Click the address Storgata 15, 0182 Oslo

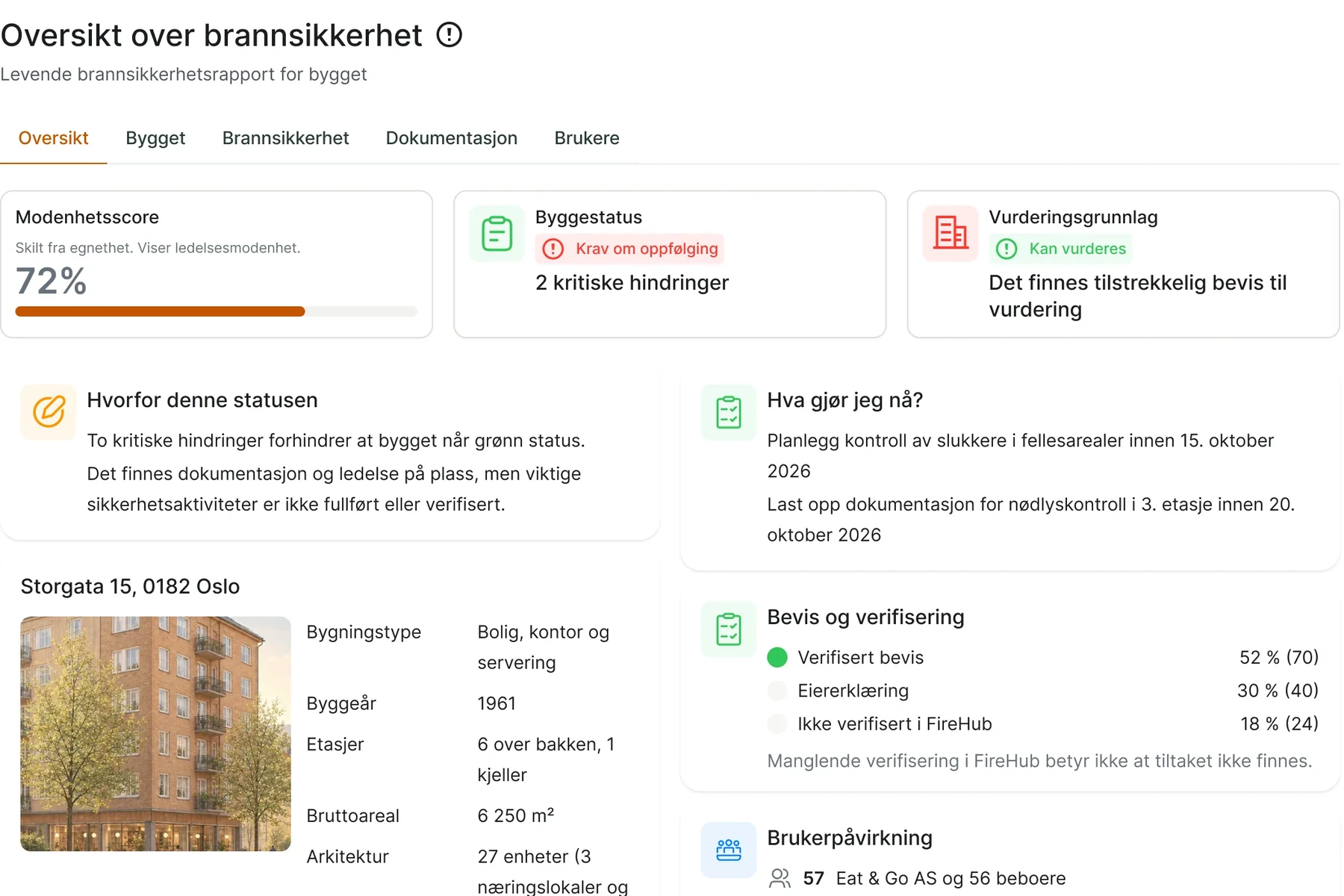click(x=130, y=587)
